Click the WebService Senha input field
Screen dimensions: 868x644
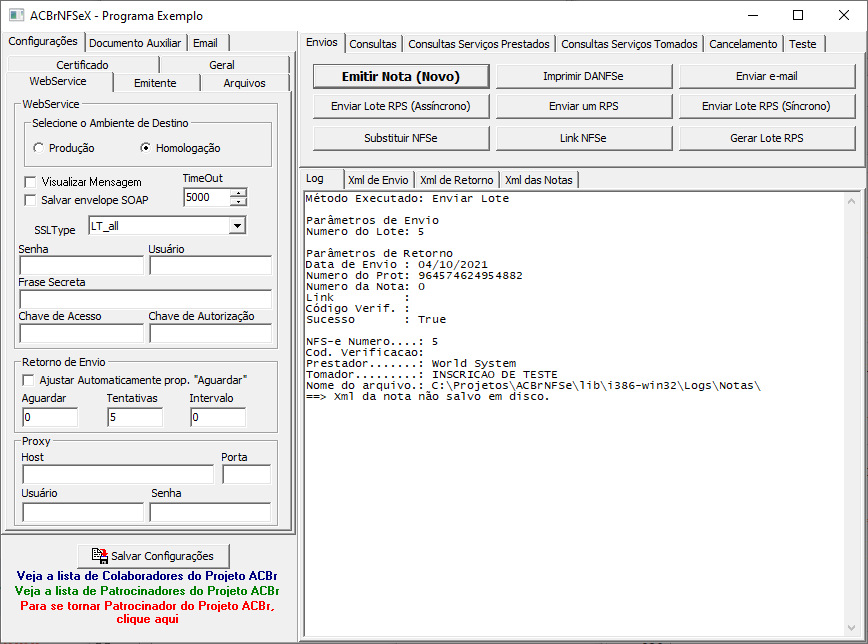[x=81, y=266]
